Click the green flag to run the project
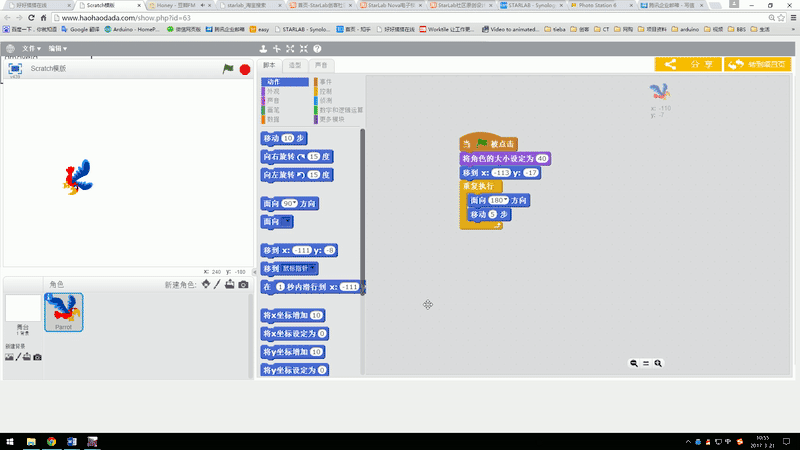Screen dimensions: 800x450 pyautogui.click(x=228, y=69)
